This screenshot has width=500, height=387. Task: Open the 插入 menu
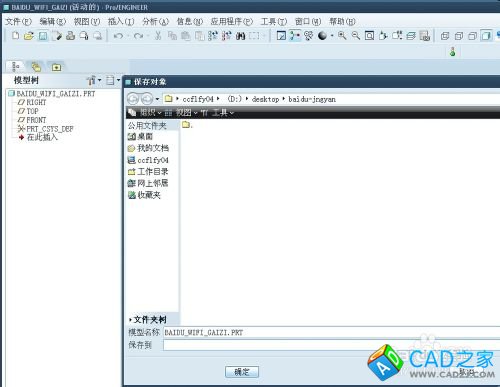point(121,22)
